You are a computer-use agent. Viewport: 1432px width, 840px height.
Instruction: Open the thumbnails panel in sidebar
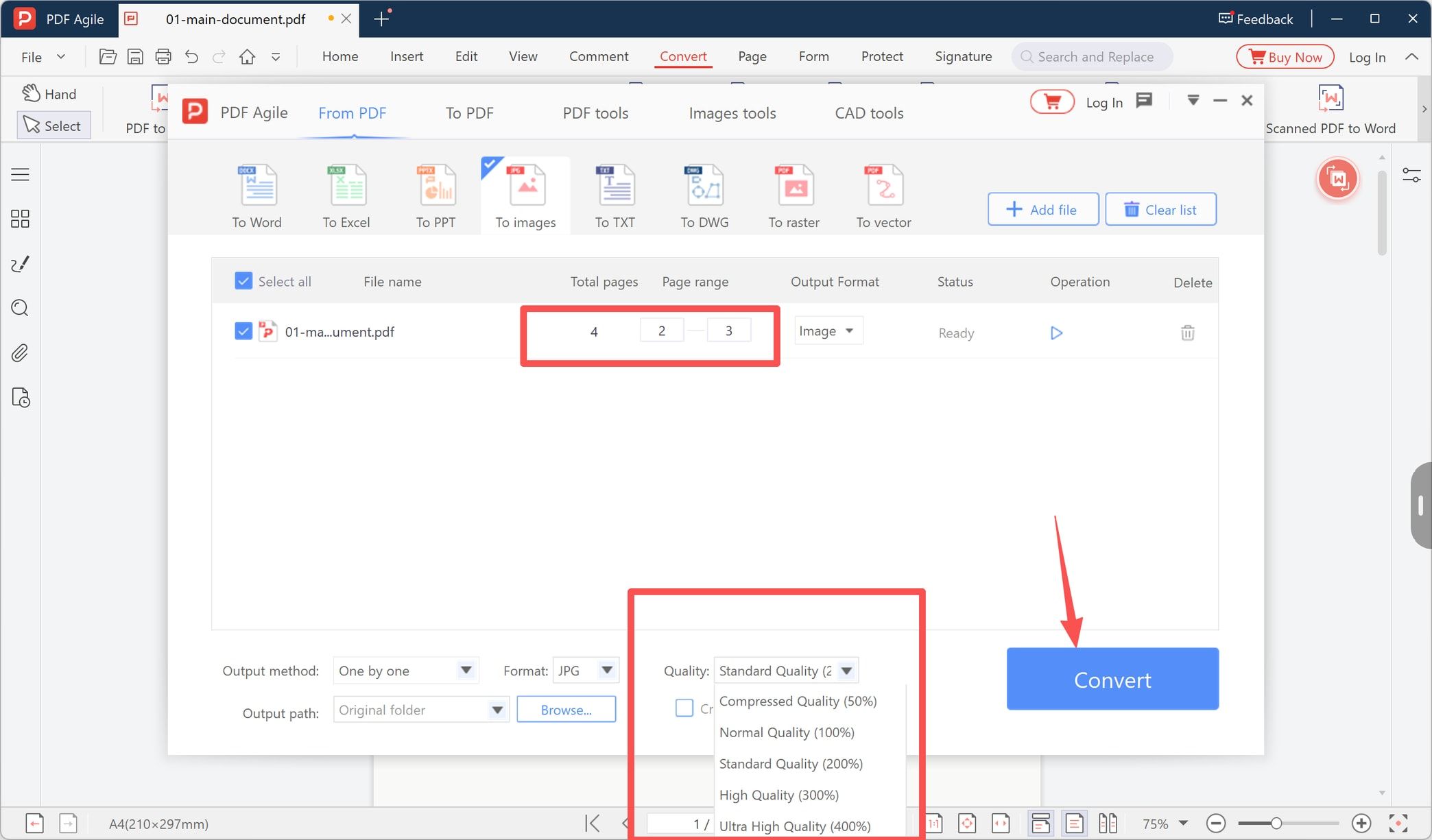(x=20, y=219)
